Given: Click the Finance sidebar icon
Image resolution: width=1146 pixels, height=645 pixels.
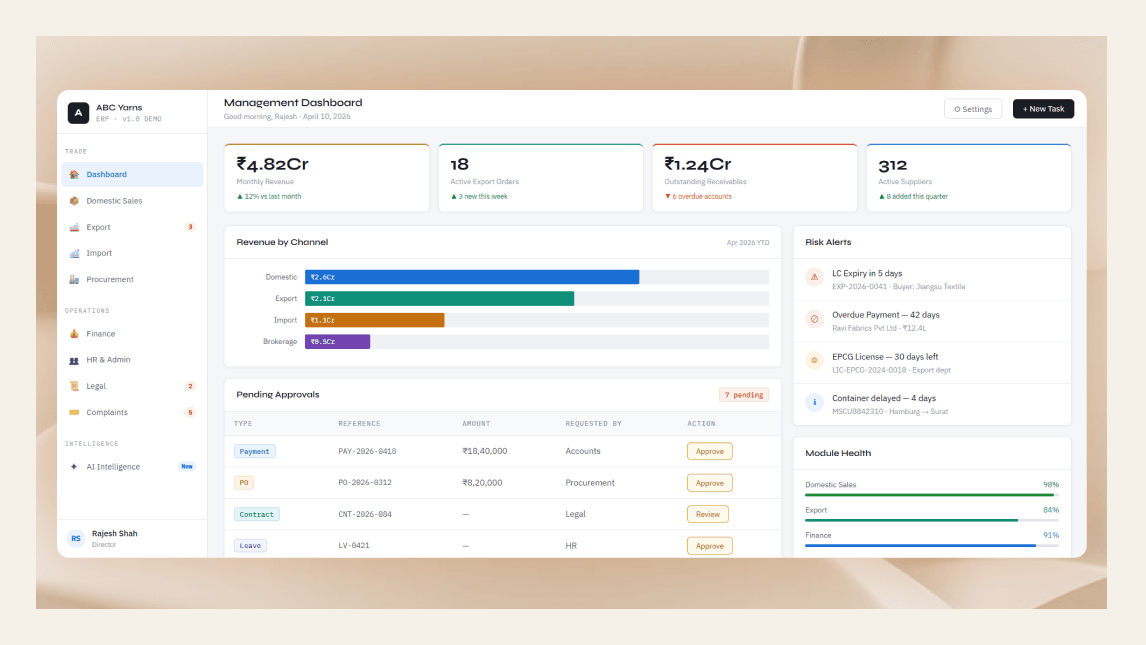Looking at the screenshot, I should pos(74,334).
